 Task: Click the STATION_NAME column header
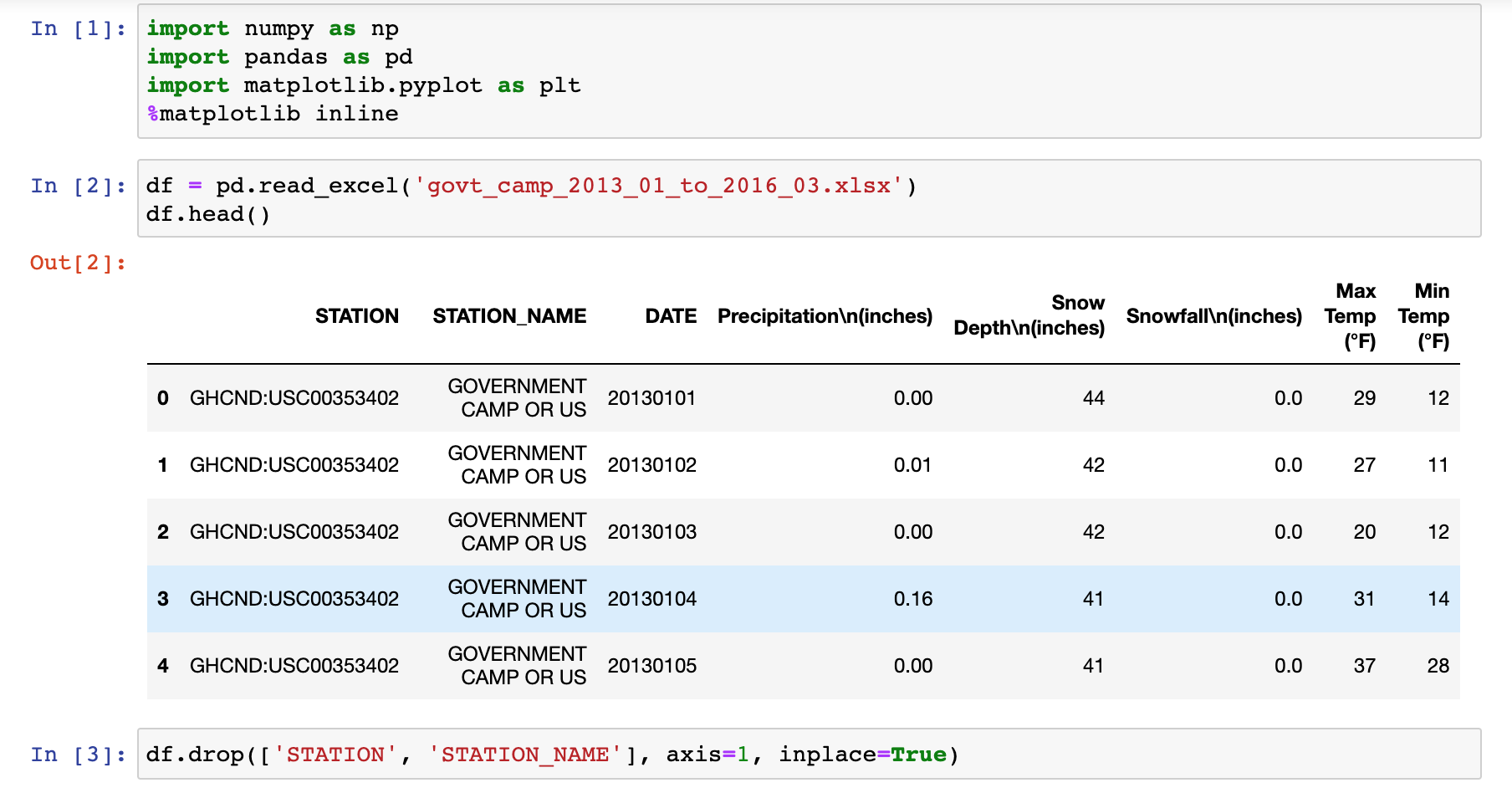coord(509,316)
